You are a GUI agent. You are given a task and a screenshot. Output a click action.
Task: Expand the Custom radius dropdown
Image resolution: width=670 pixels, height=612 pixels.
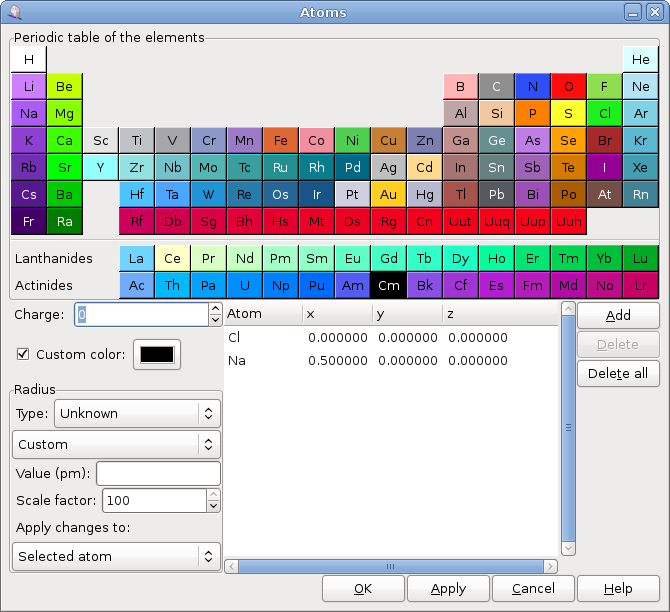116,444
